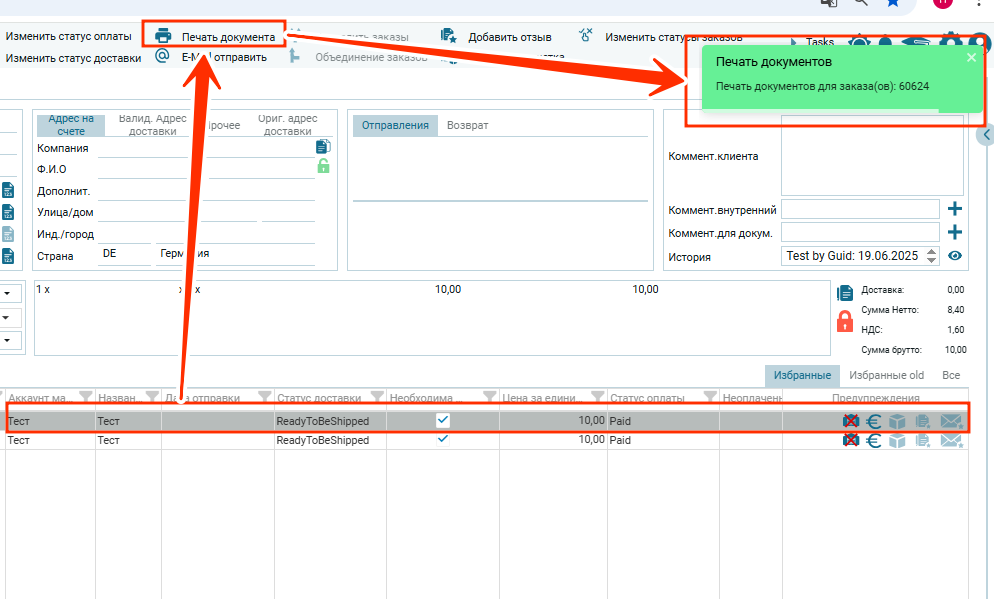Toggle the Необходима checkbox in second row
The image size is (994, 599).
(x=443, y=439)
